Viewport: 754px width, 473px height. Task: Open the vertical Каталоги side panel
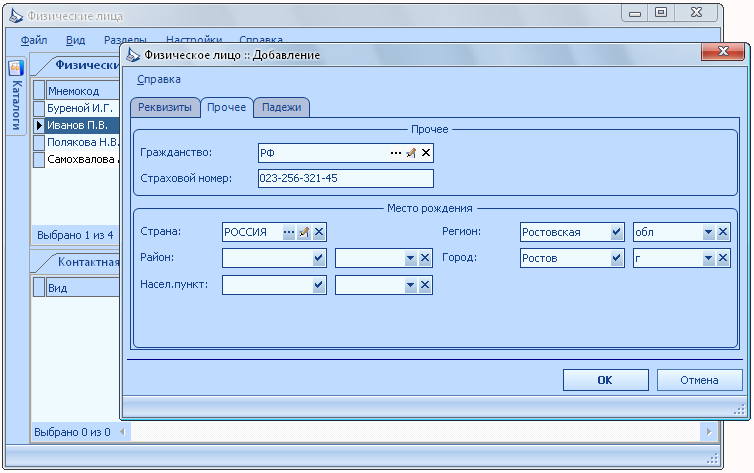pyautogui.click(x=16, y=97)
